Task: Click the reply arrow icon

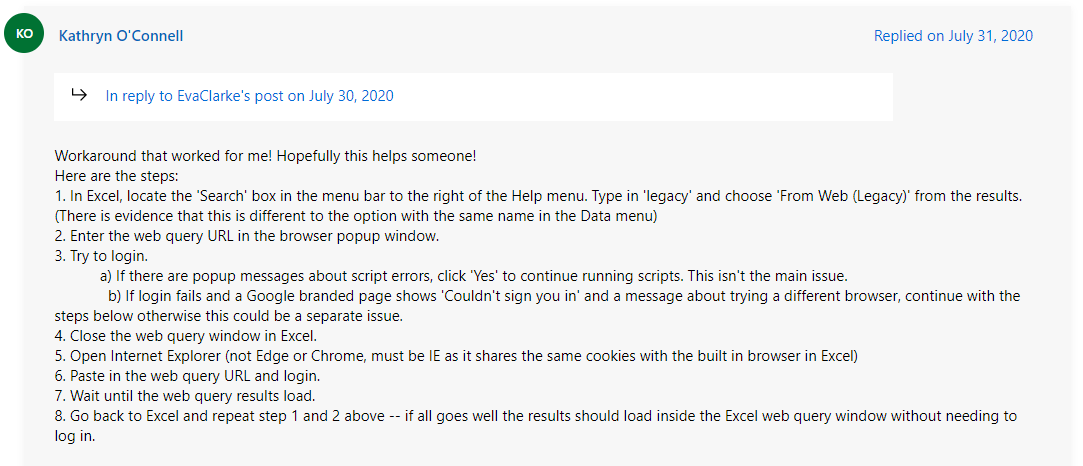Action: pos(80,95)
